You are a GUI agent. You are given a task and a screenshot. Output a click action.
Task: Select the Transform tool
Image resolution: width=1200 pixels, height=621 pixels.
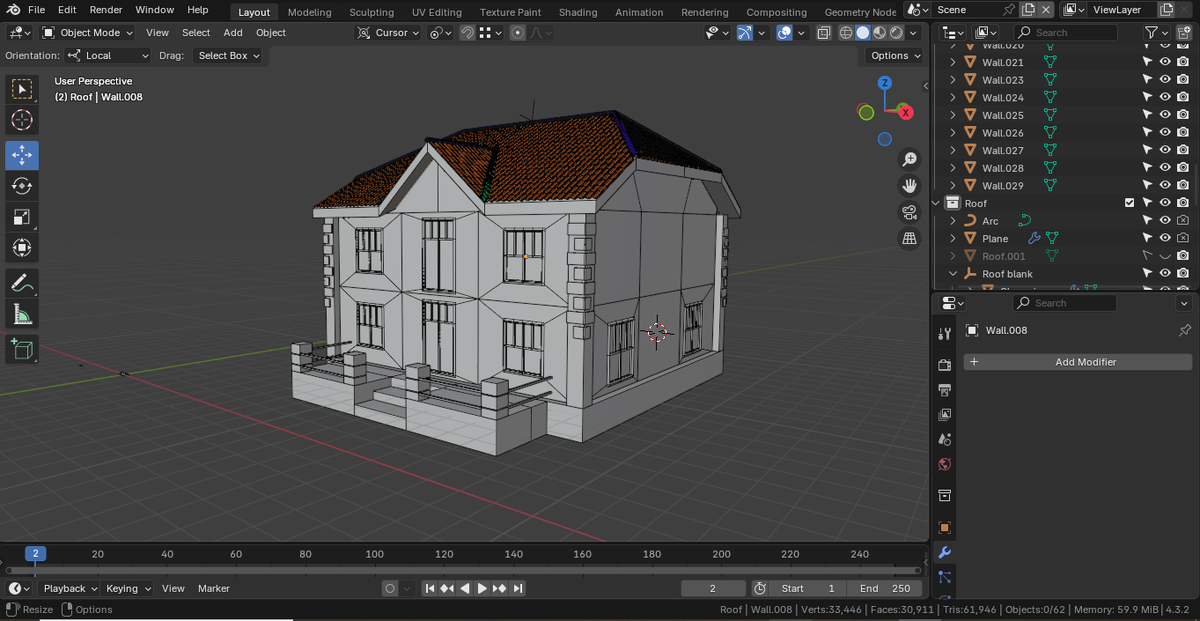[x=22, y=248]
